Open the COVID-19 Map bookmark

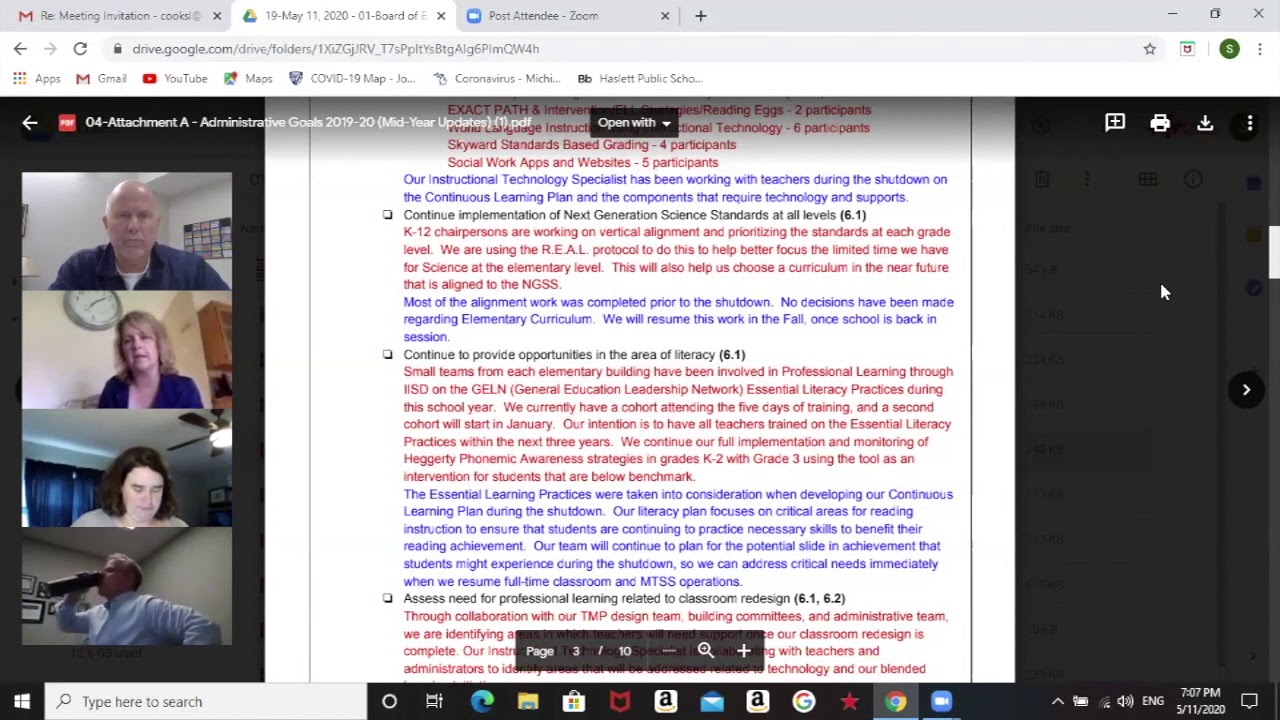(352, 78)
